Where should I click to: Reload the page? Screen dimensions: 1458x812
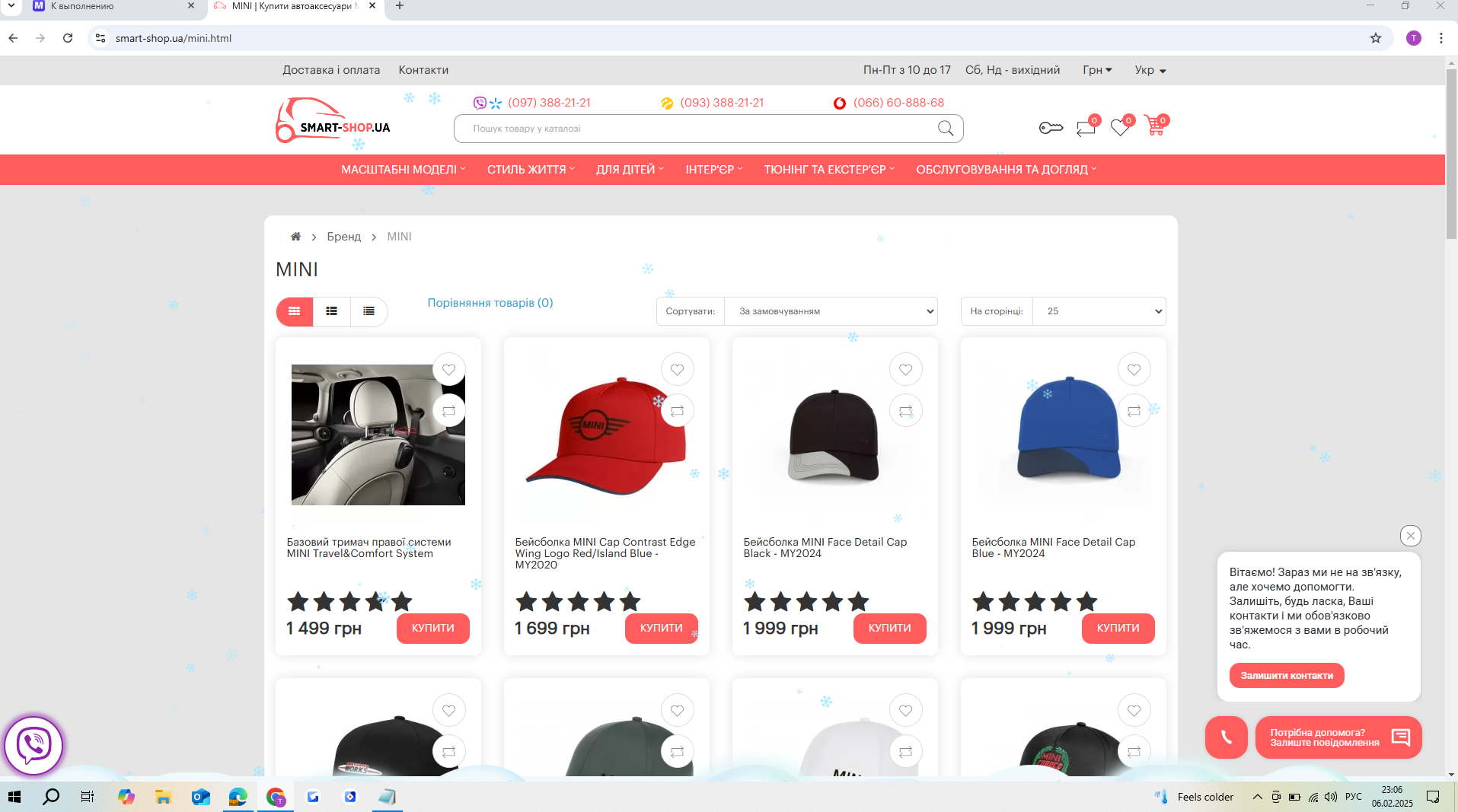[68, 38]
